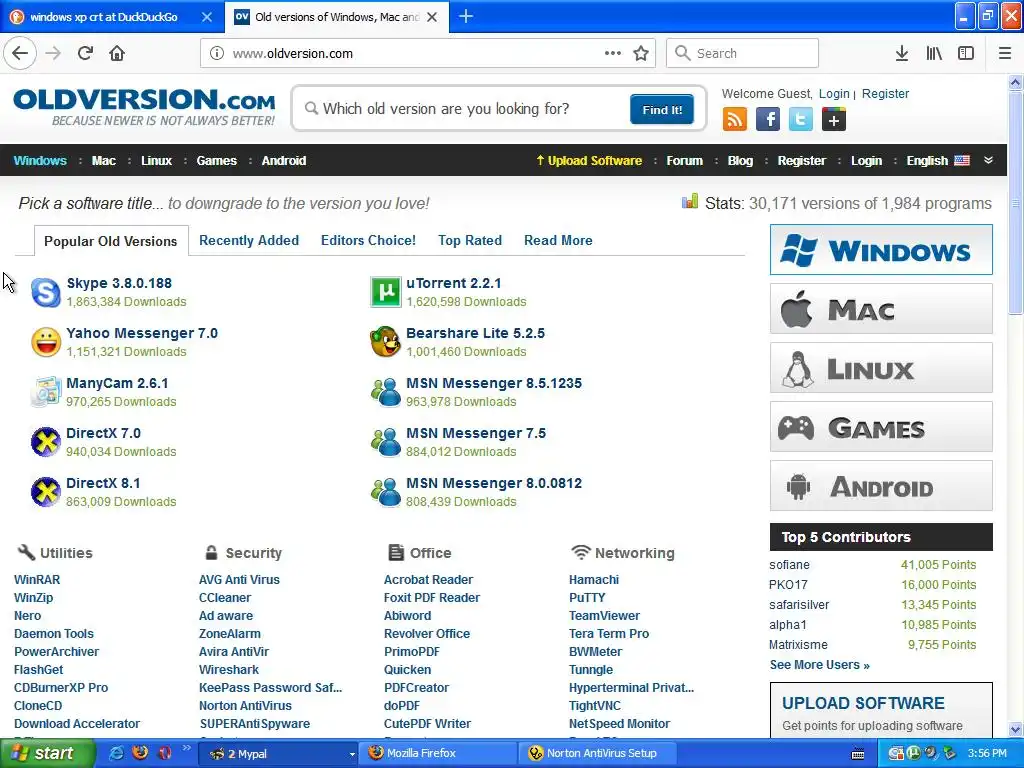The width and height of the screenshot is (1024, 768).
Task: Open page actions three-dot menu in address bar
Action: click(x=613, y=53)
